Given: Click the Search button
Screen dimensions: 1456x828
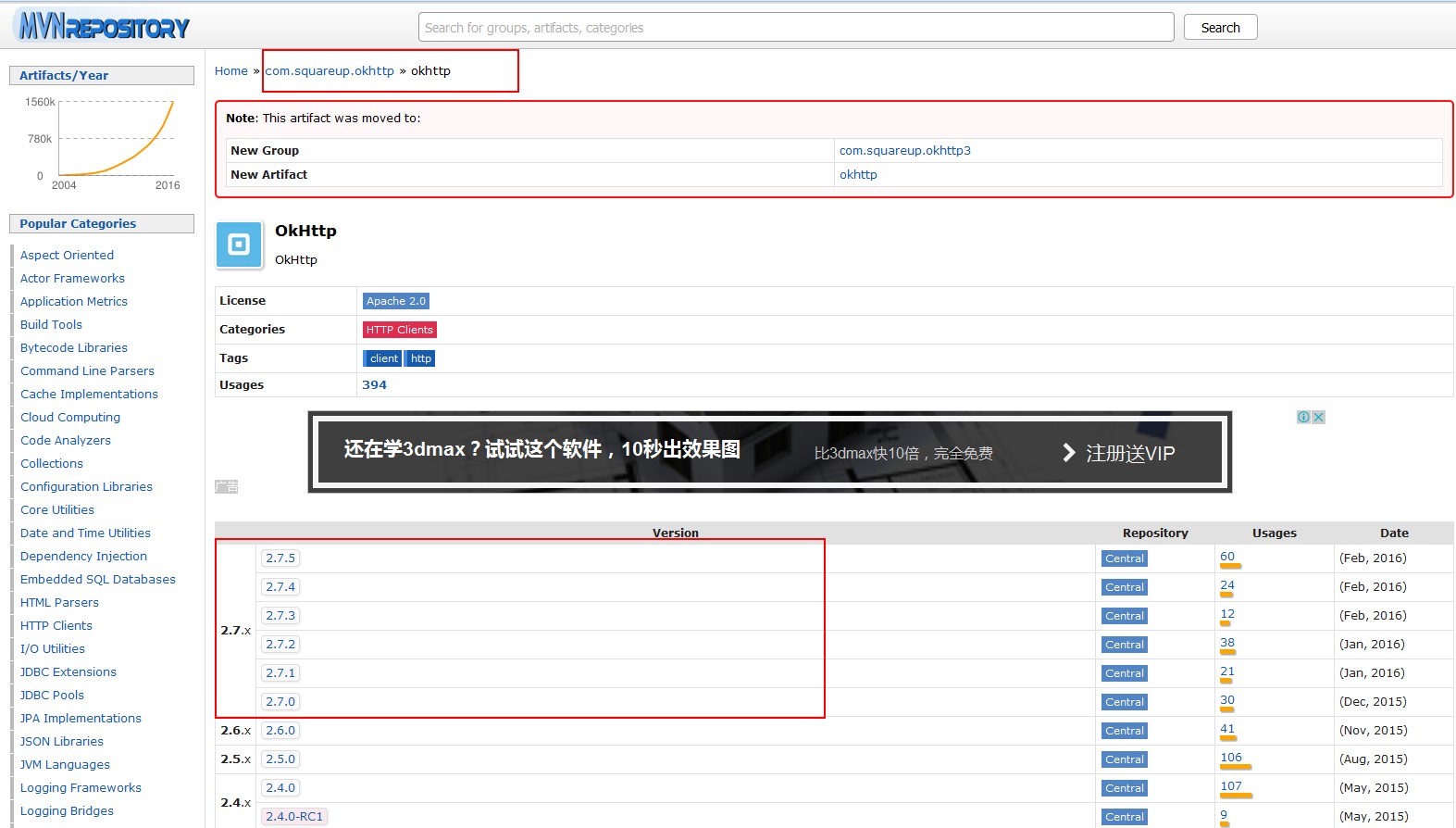Looking at the screenshot, I should pyautogui.click(x=1220, y=28).
